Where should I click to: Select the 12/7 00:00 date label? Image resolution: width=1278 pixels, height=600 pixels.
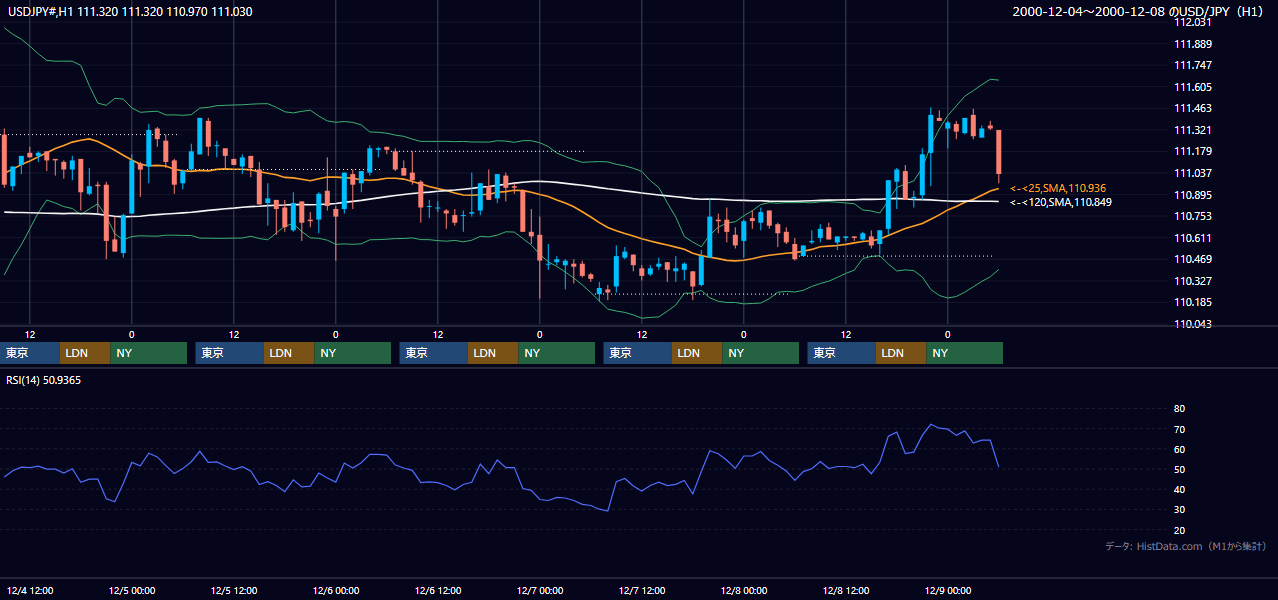[x=539, y=591]
